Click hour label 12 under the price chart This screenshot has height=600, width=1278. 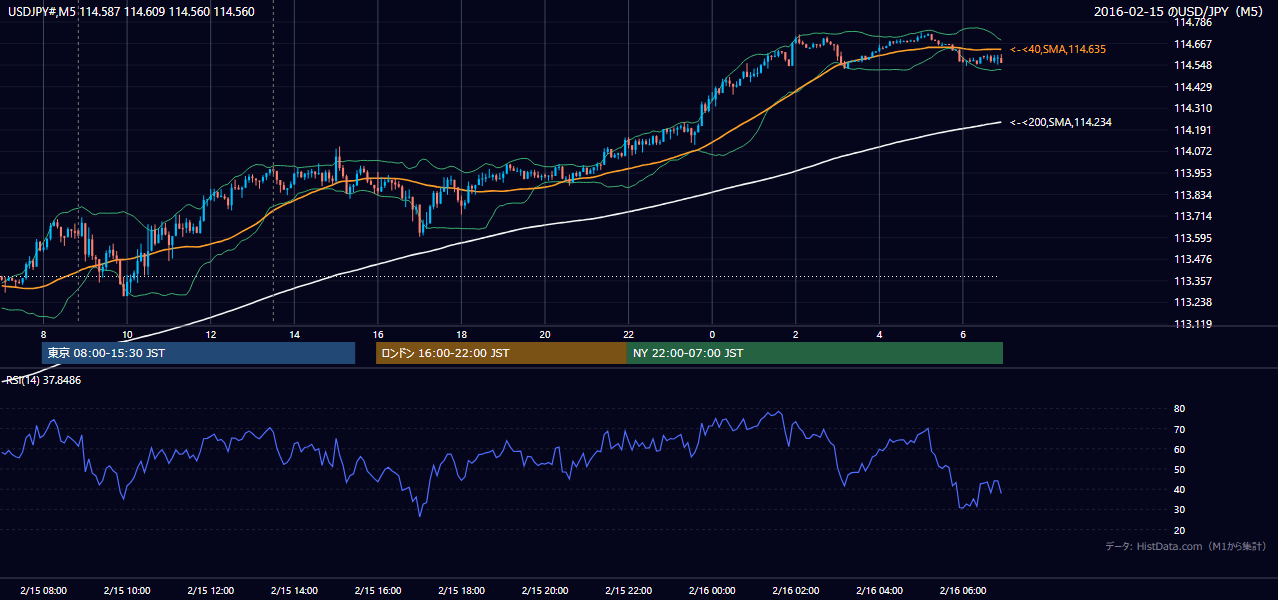tap(210, 334)
